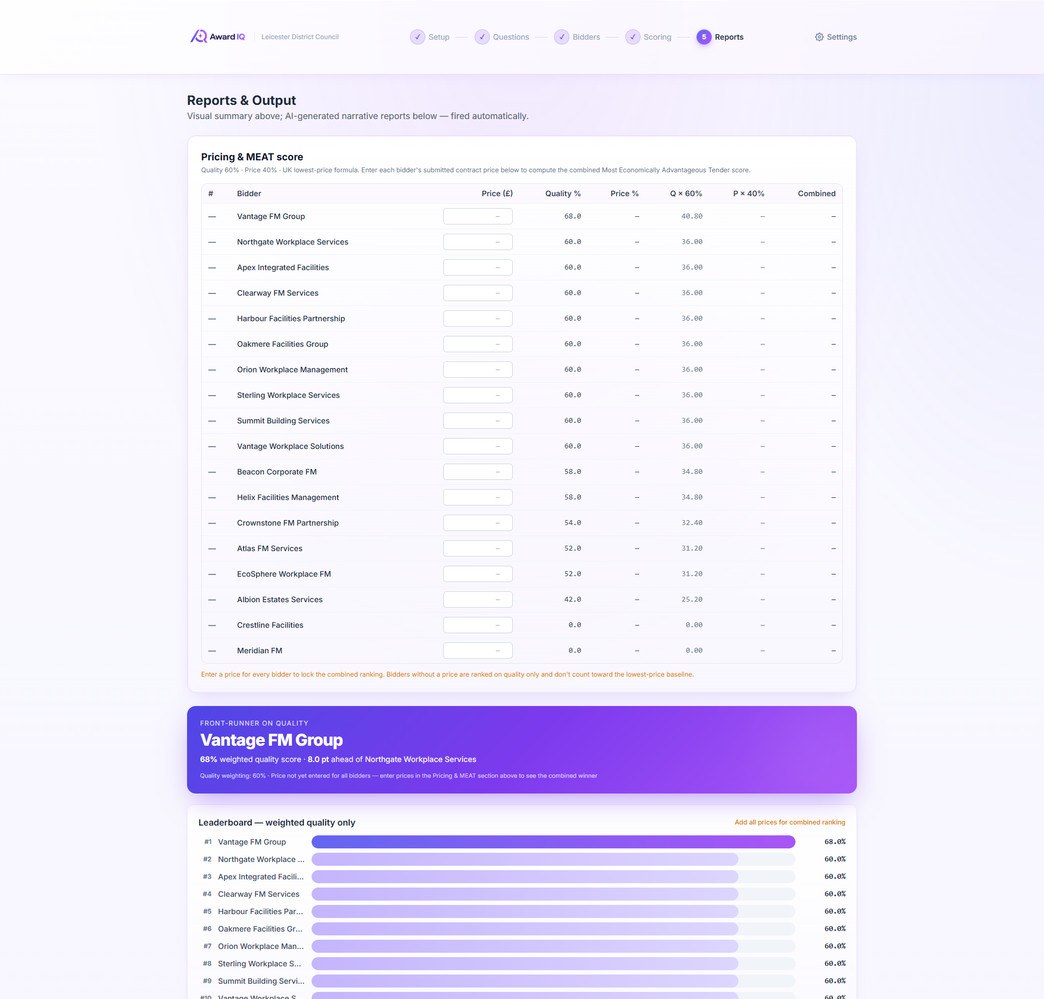1044x999 pixels.
Task: Go to the Reports step label
Action: 729,37
